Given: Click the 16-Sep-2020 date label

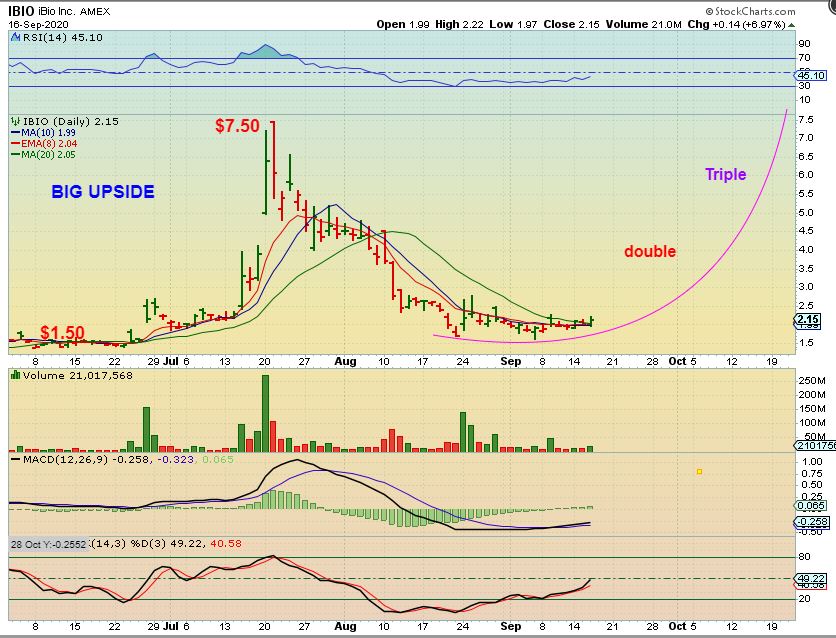Looking at the screenshot, I should (x=38, y=25).
